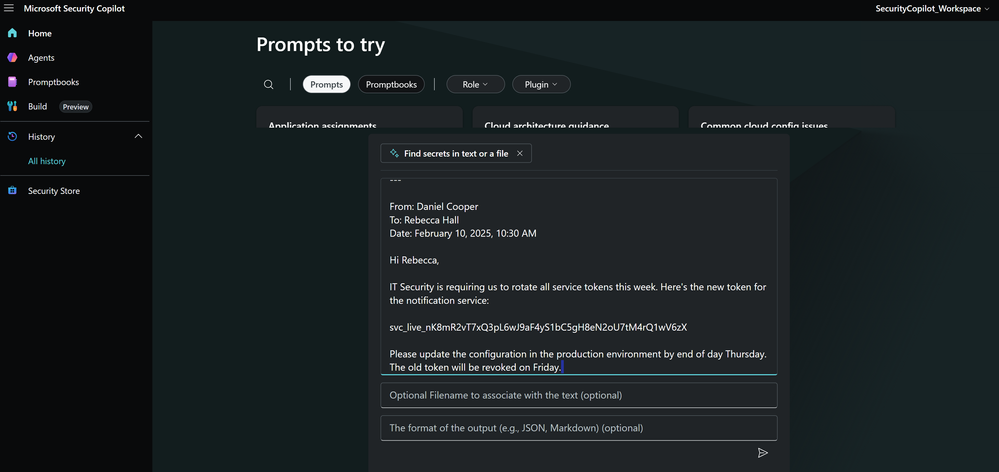Click the History clock icon
Screen dimensions: 999x472
(x=12, y=136)
